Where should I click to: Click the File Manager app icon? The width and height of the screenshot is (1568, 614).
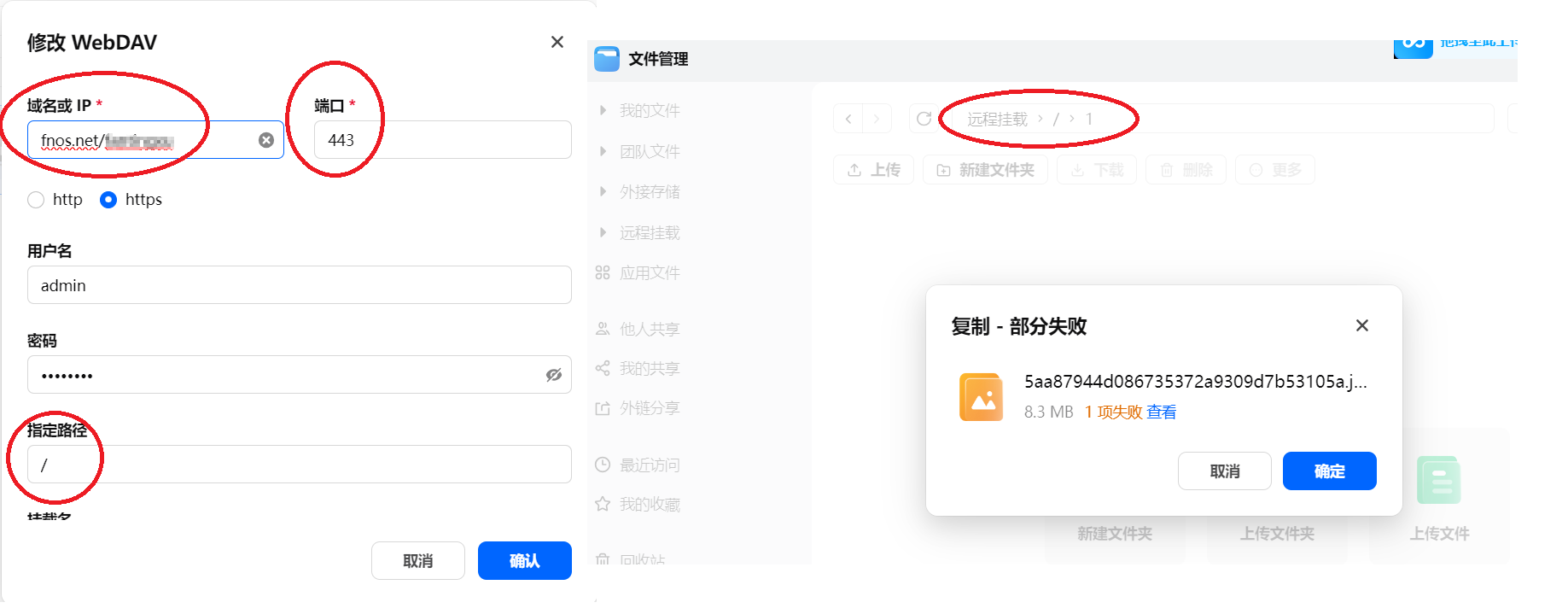(607, 59)
